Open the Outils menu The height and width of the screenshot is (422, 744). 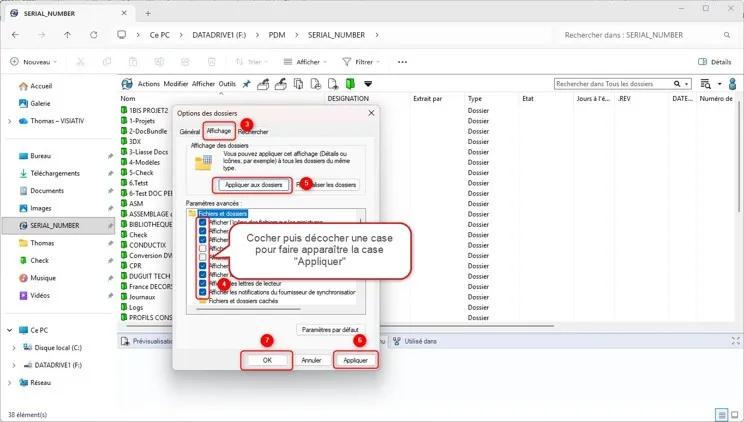(227, 84)
